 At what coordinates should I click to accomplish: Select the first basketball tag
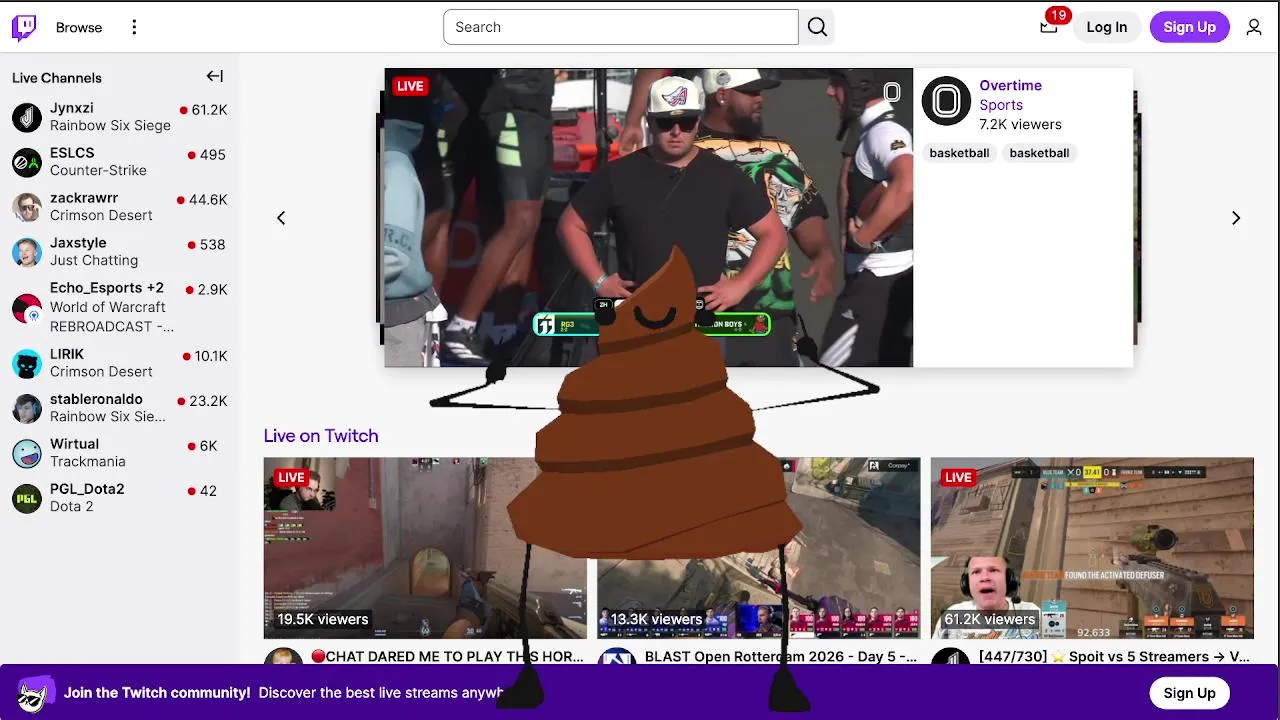(959, 153)
